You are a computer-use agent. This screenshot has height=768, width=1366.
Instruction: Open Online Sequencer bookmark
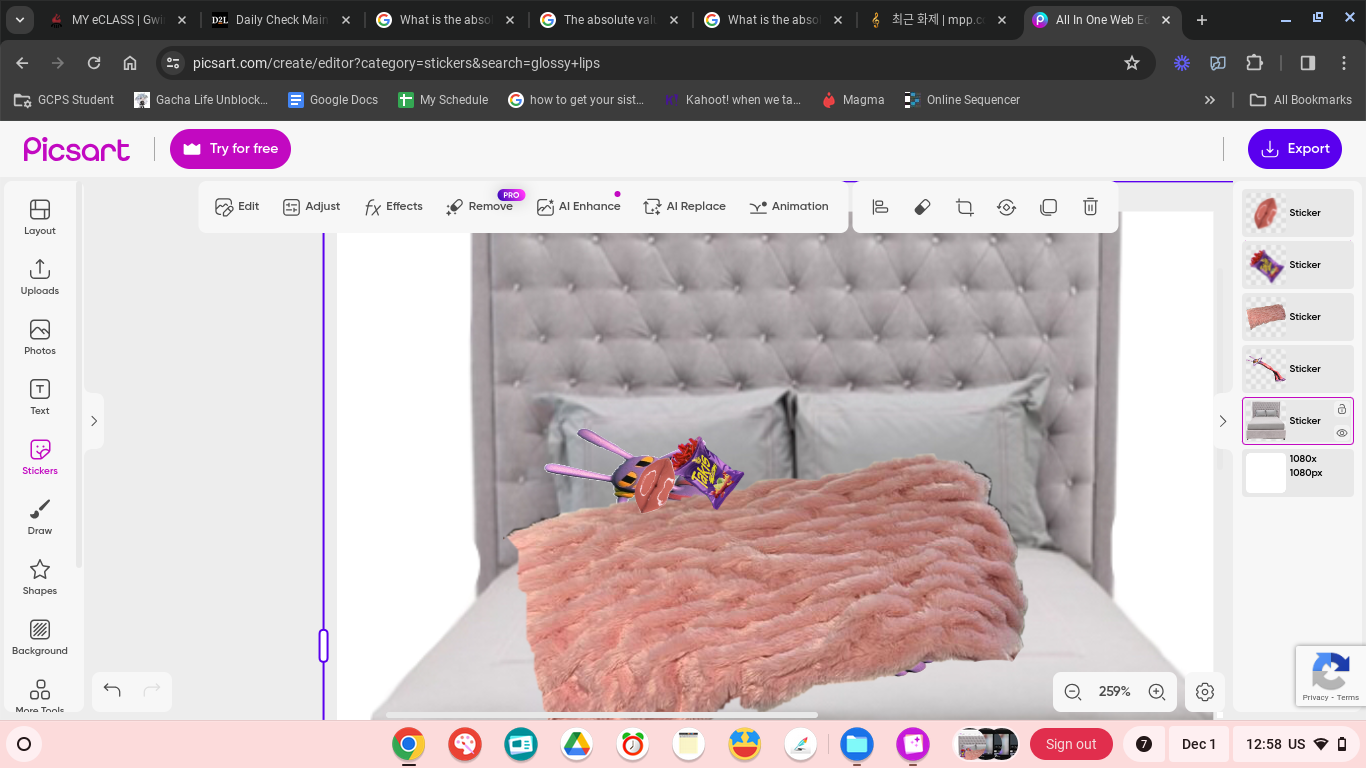point(961,100)
